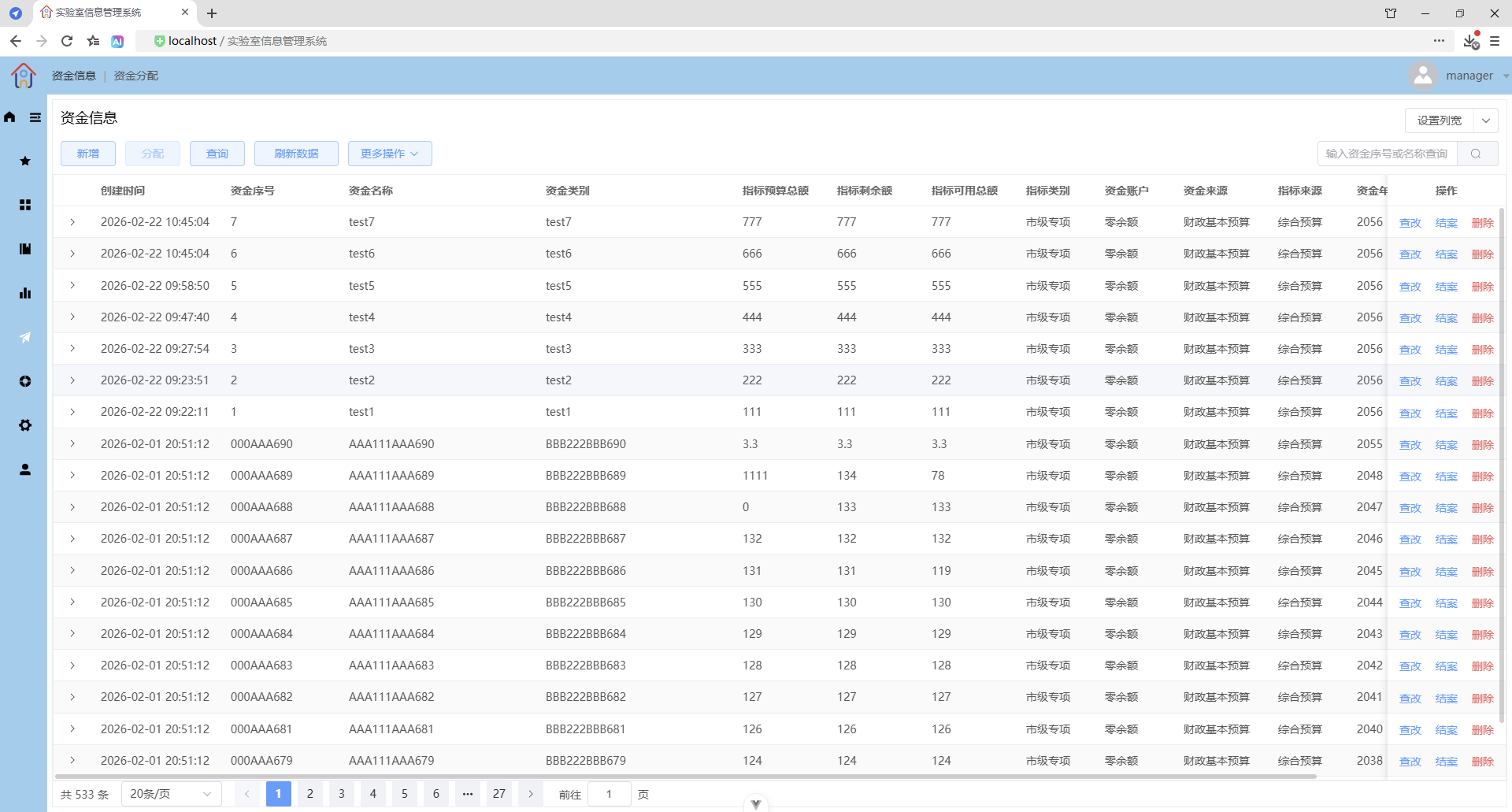The width and height of the screenshot is (1512, 812).
Task: Click the browser forward arrow
Action: [x=42, y=41]
